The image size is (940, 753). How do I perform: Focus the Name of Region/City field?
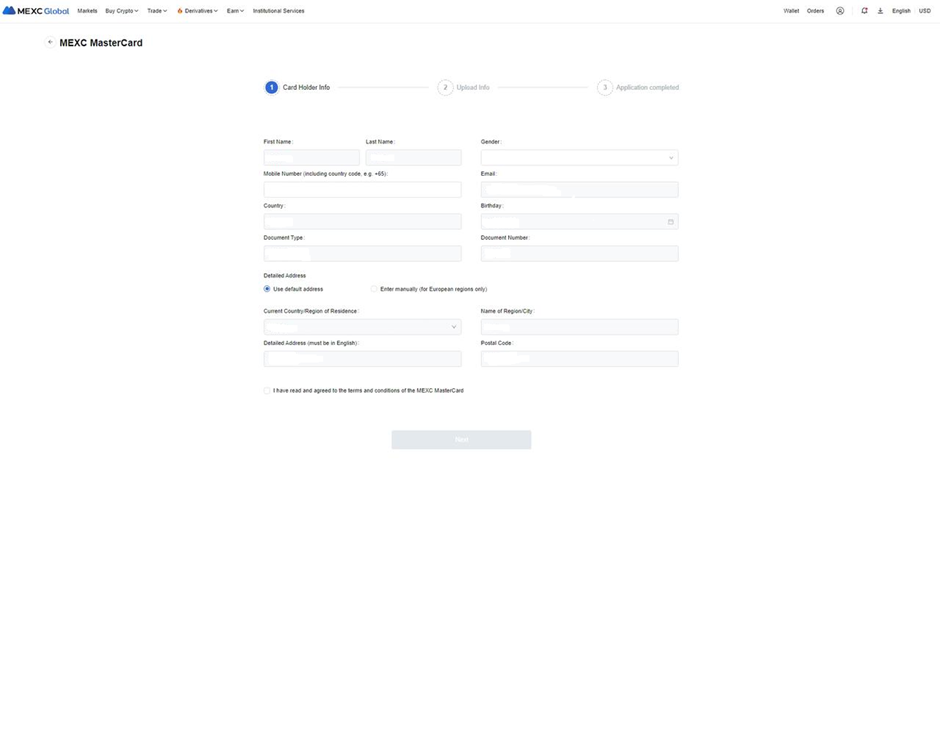coord(579,327)
